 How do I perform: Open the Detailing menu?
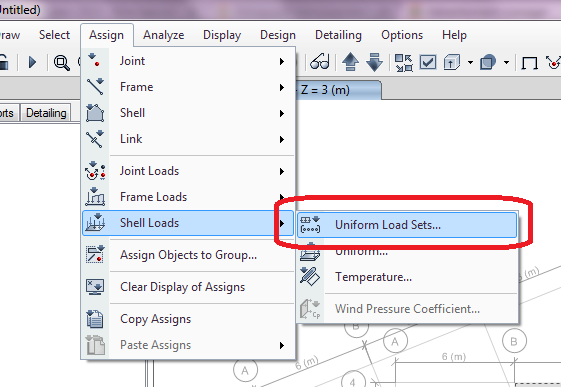[338, 35]
